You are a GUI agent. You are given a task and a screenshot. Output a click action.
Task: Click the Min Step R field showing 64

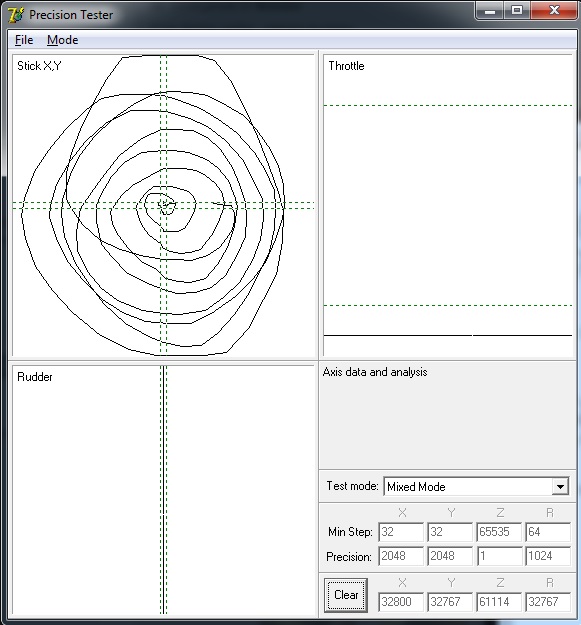click(x=548, y=532)
